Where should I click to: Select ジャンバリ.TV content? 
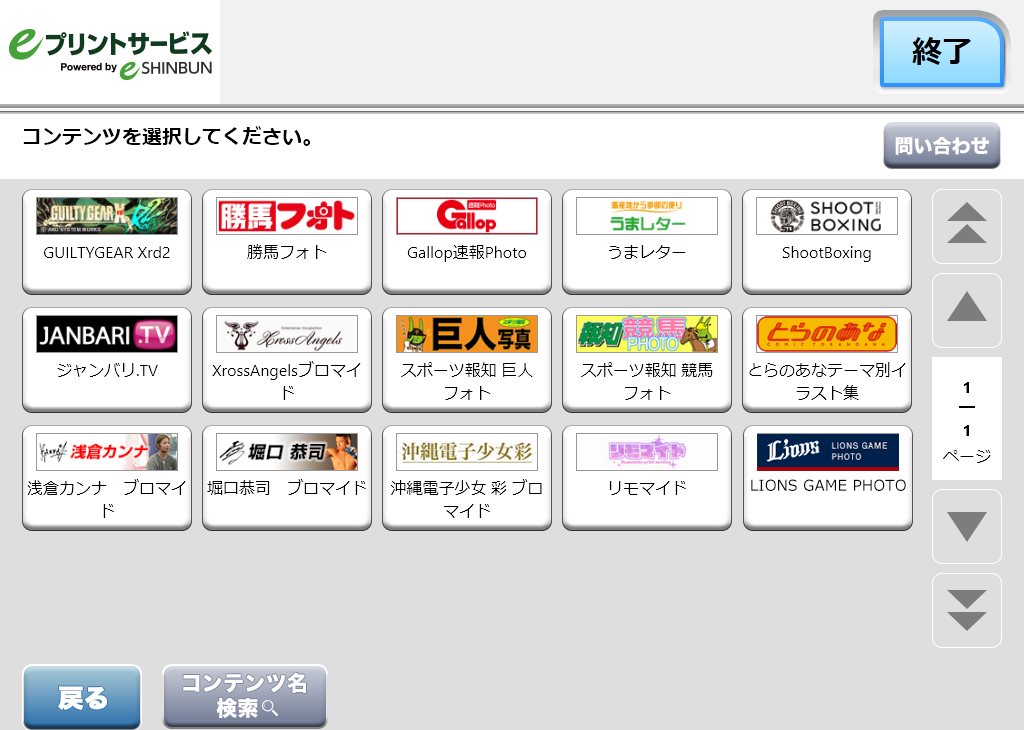(x=107, y=360)
